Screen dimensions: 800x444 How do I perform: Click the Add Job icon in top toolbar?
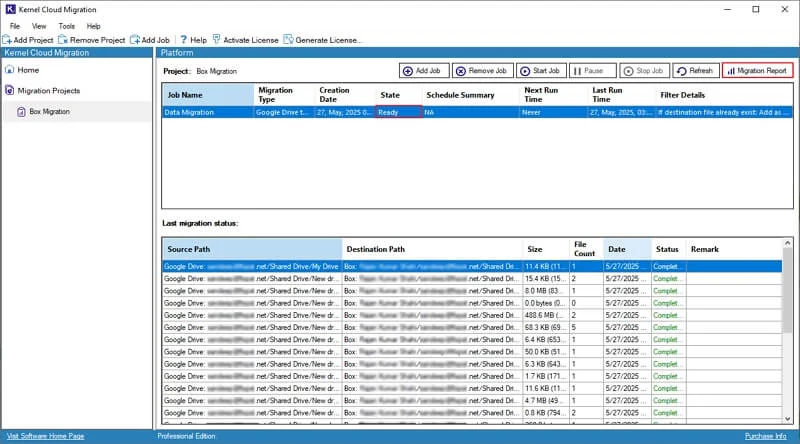tap(135, 40)
